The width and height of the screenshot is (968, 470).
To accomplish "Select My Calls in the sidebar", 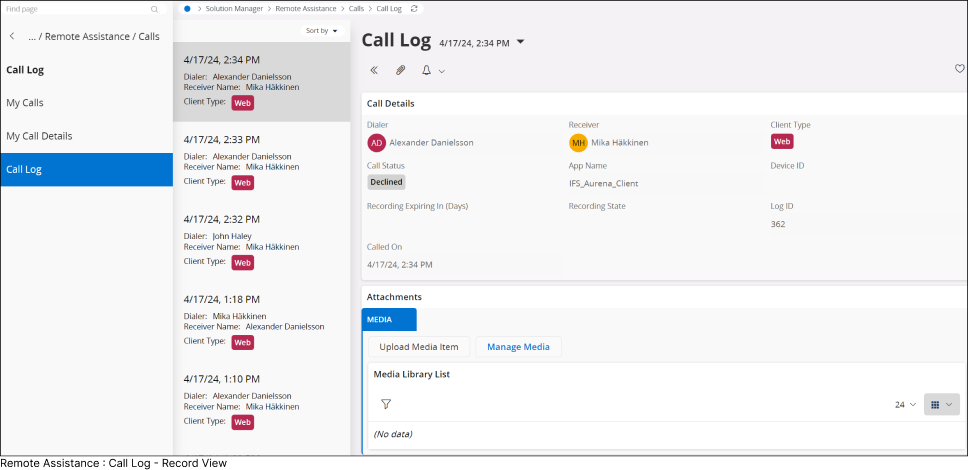I will (x=25, y=103).
